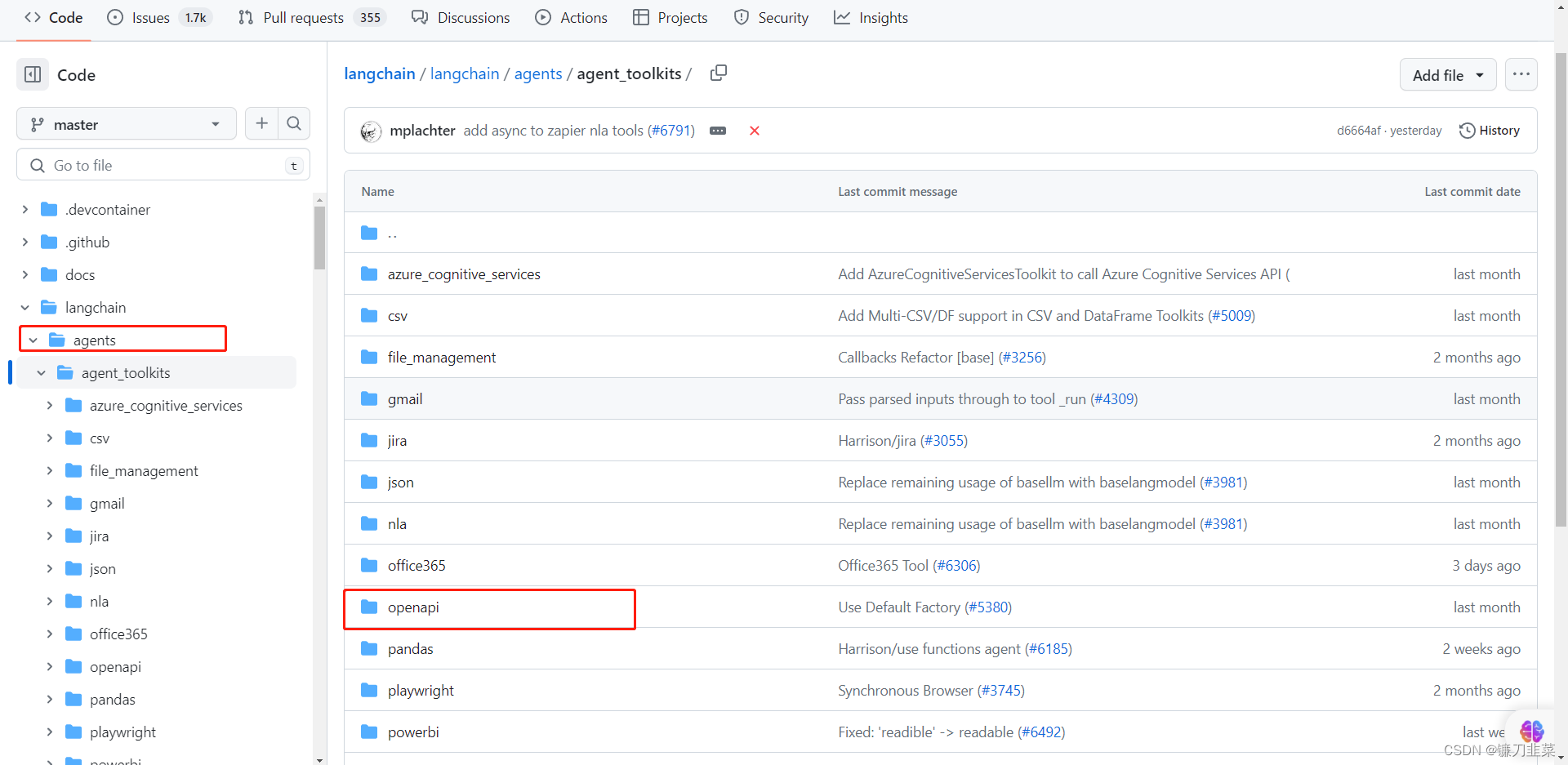Click the page vertical scrollbar
The height and width of the screenshot is (765, 1568).
(x=1561, y=290)
